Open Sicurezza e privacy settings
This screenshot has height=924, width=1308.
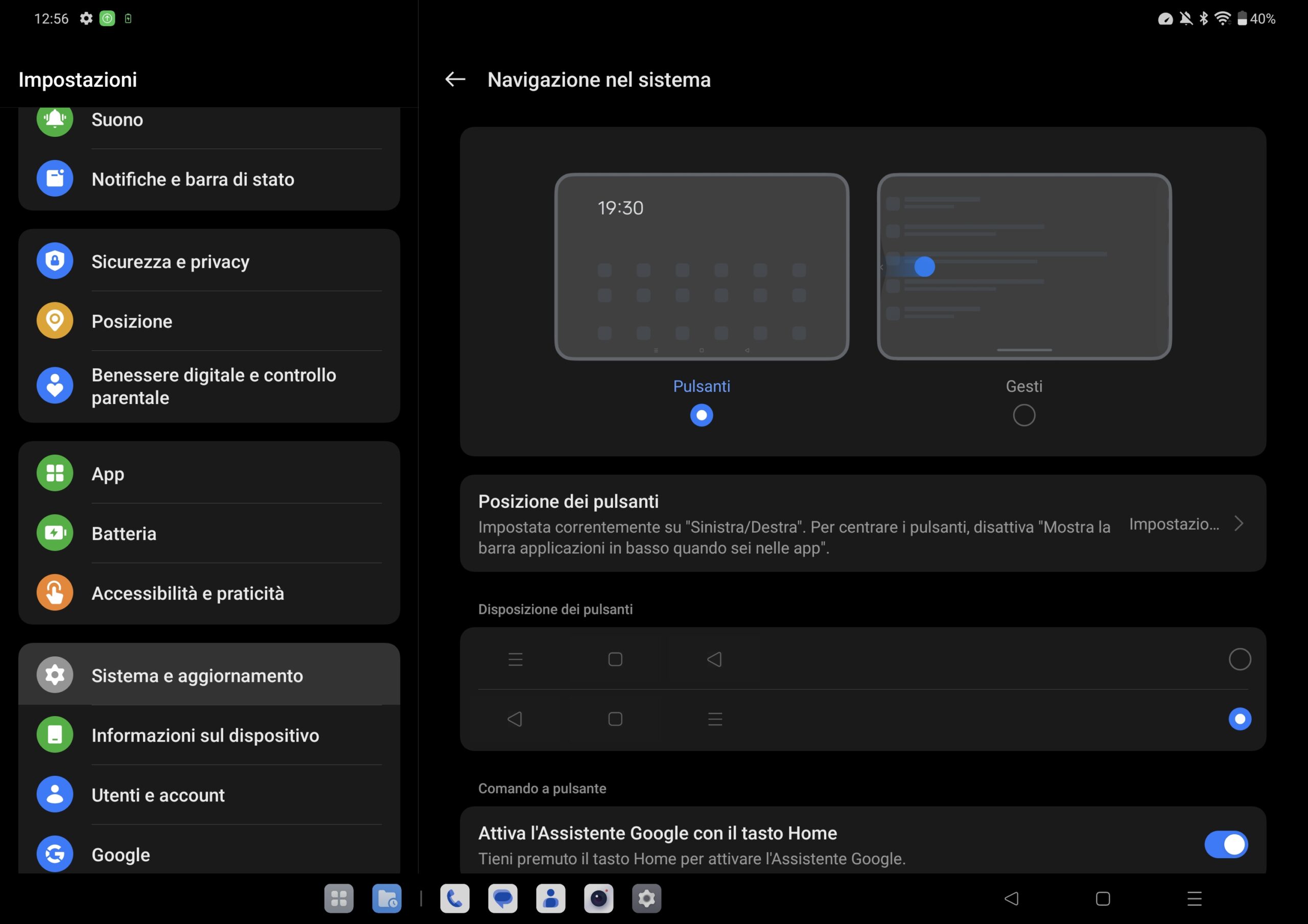pos(170,262)
